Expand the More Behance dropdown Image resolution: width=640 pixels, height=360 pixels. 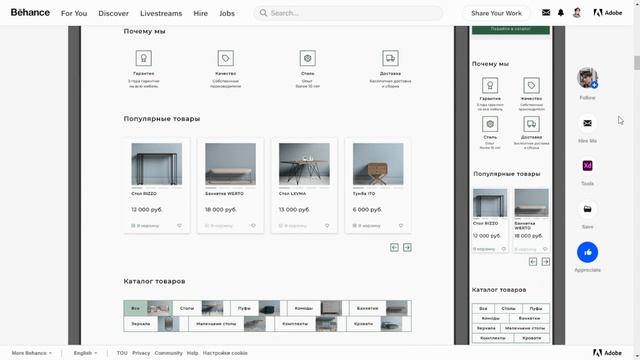31,353
